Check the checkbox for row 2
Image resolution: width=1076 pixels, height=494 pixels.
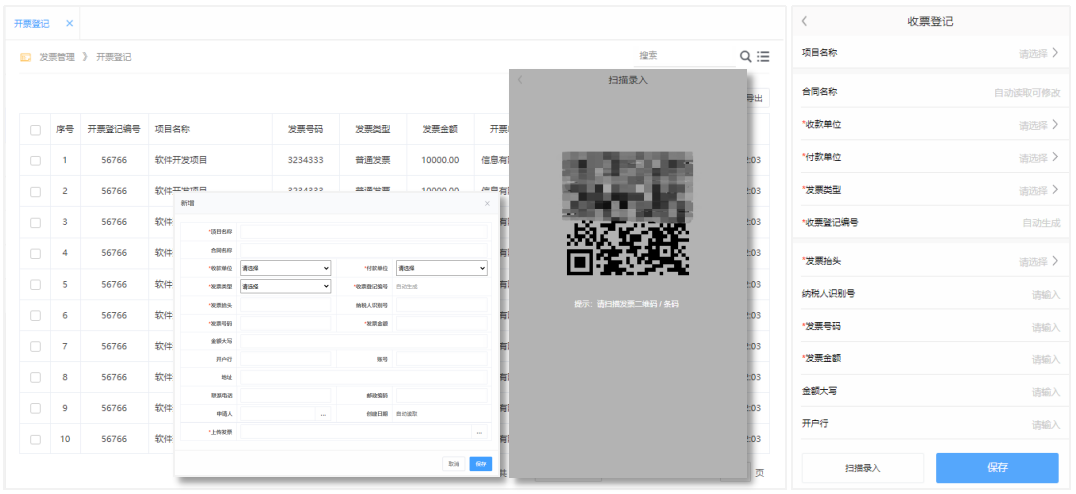click(35, 191)
